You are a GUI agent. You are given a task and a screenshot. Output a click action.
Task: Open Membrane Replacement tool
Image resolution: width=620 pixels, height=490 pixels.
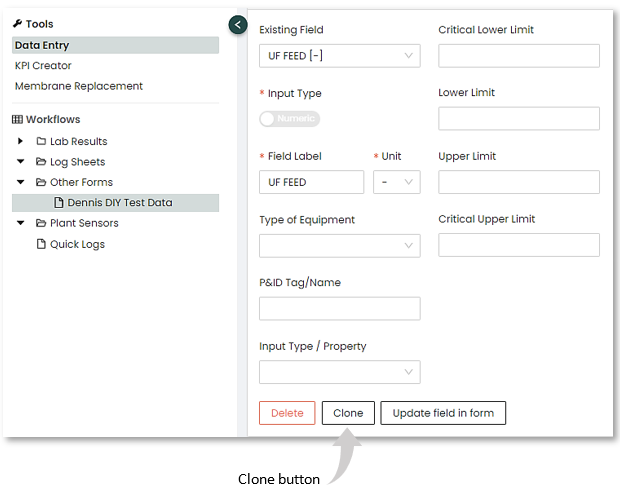pos(78,86)
